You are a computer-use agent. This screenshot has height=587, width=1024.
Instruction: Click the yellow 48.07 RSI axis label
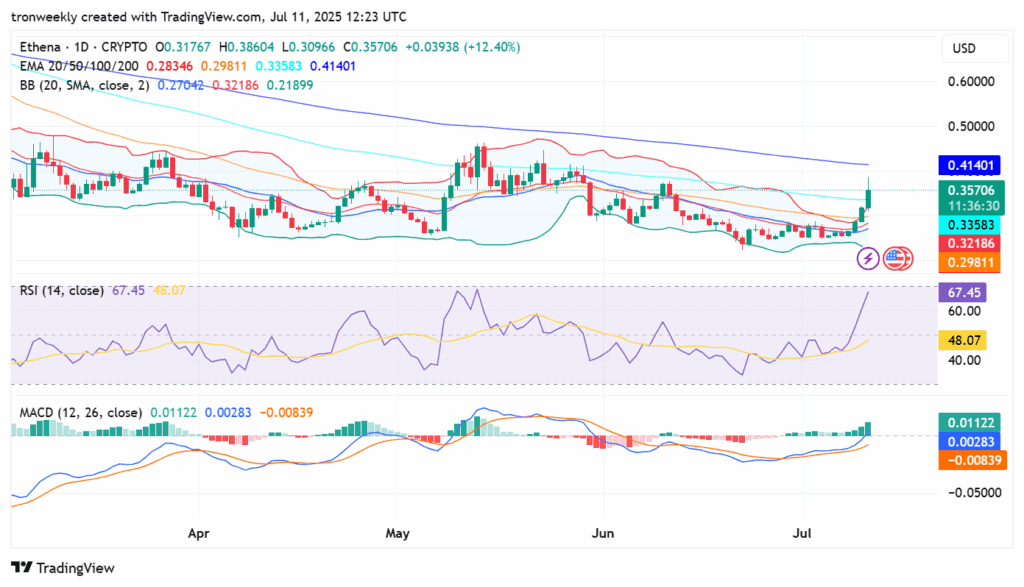pos(962,340)
